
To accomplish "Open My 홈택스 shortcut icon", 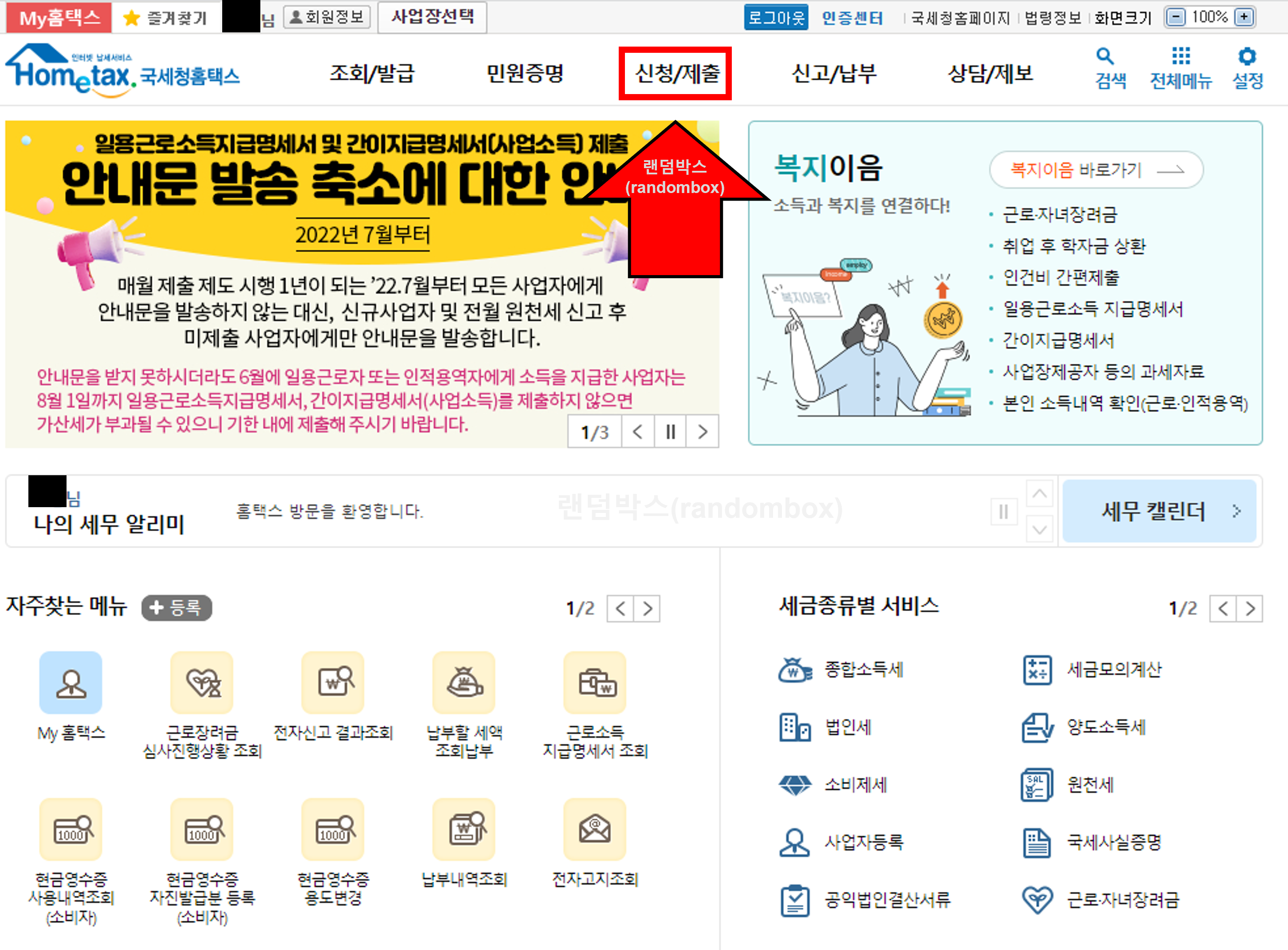I will point(71,683).
